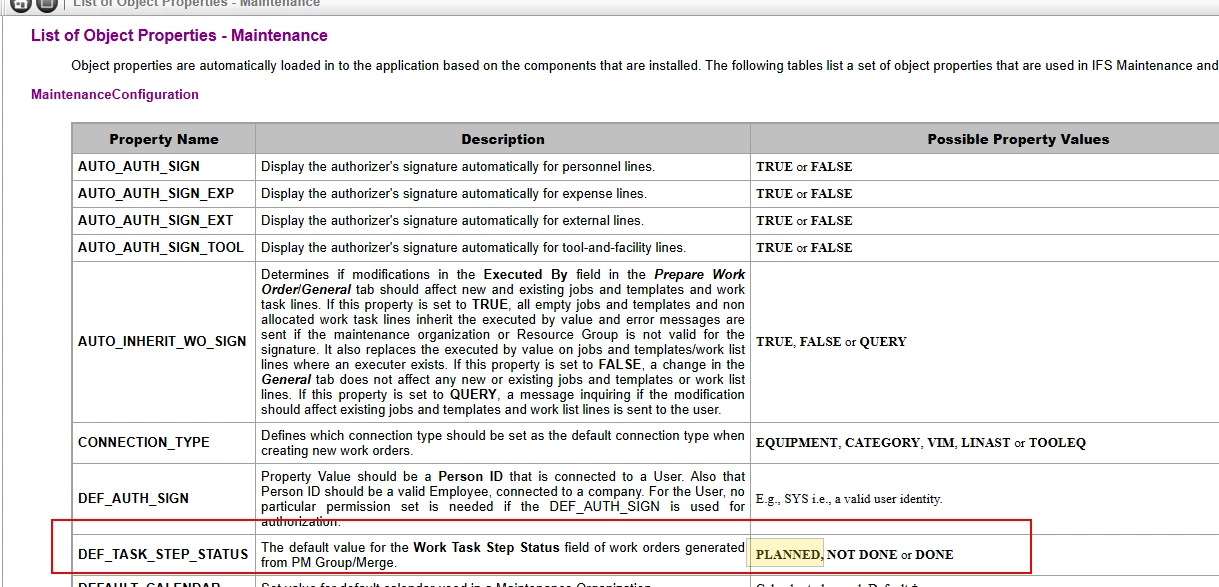This screenshot has width=1219, height=587.
Task: Click the home icon in the top bar
Action: coord(20,4)
